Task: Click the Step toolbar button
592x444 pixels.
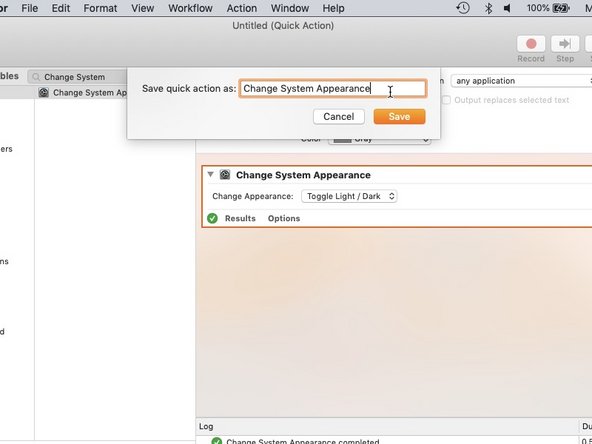Action: coord(565,44)
